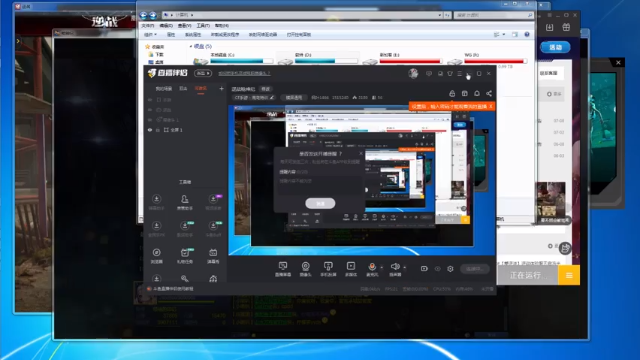Expand speaker options arrow beside volume icon

(404, 267)
